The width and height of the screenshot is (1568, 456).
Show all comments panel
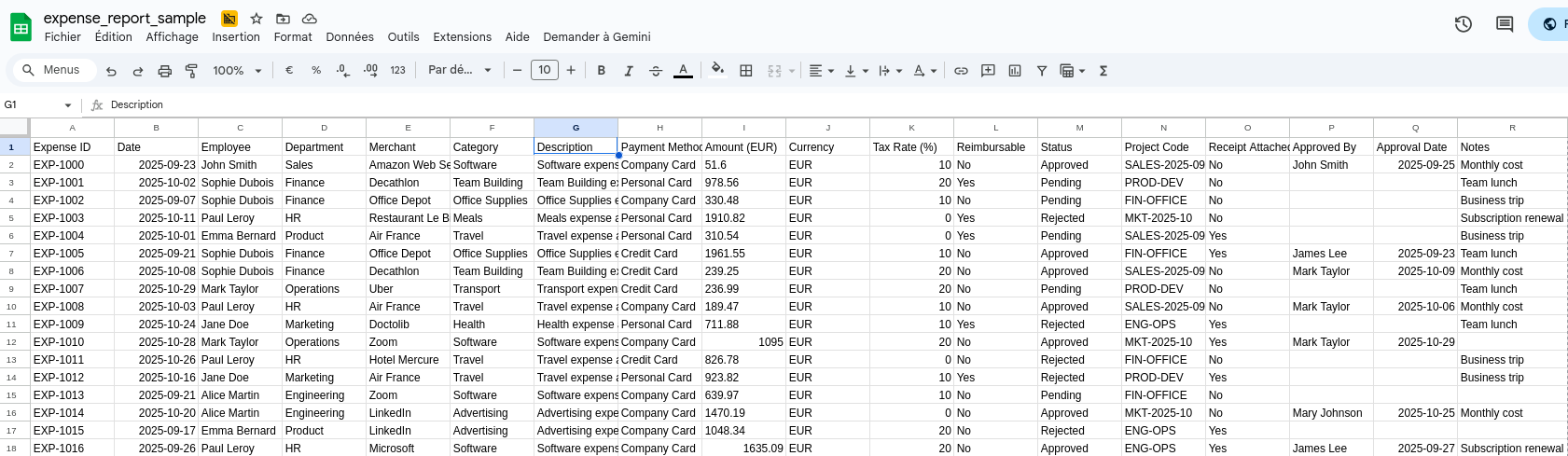point(1505,24)
